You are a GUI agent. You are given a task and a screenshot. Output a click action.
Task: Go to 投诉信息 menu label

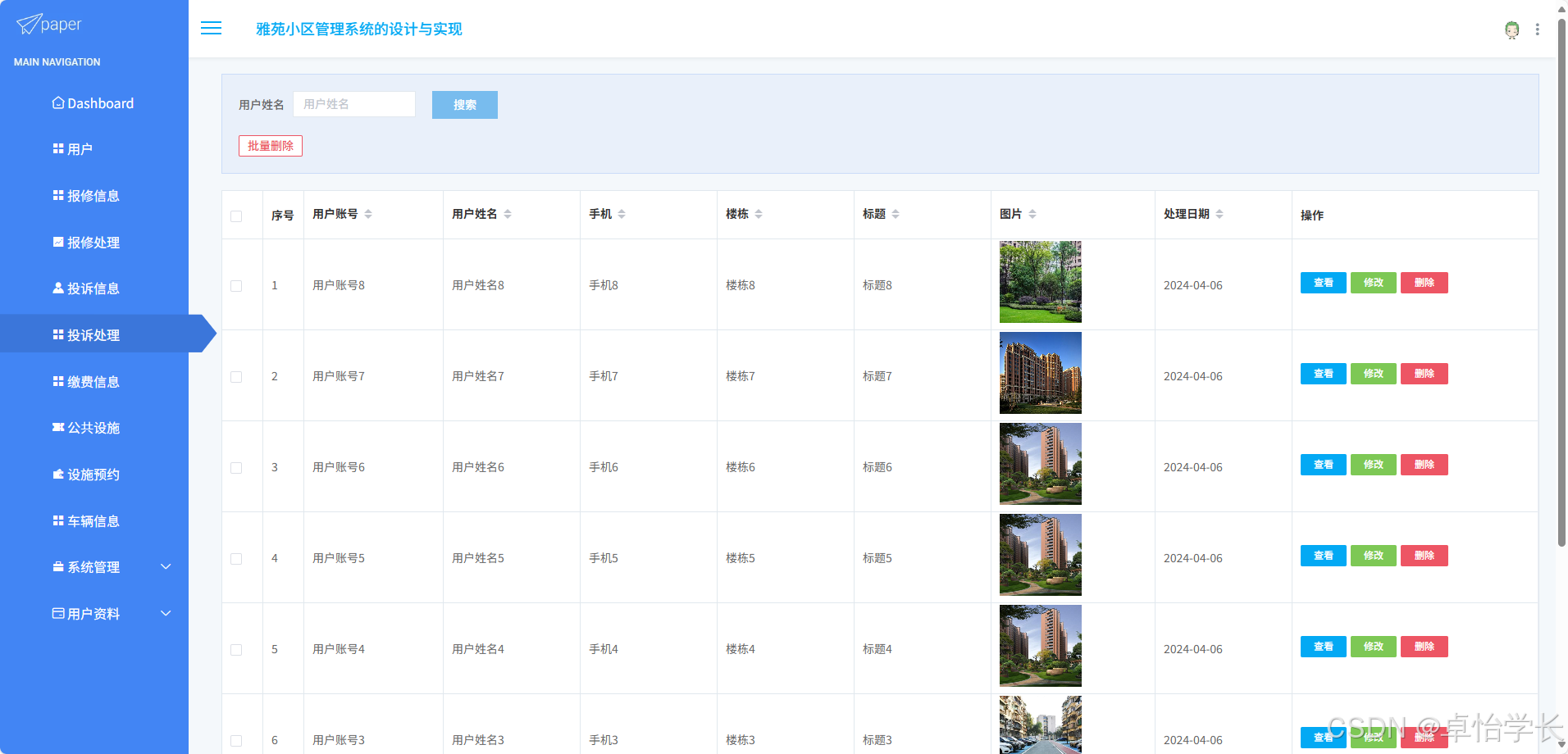point(93,288)
